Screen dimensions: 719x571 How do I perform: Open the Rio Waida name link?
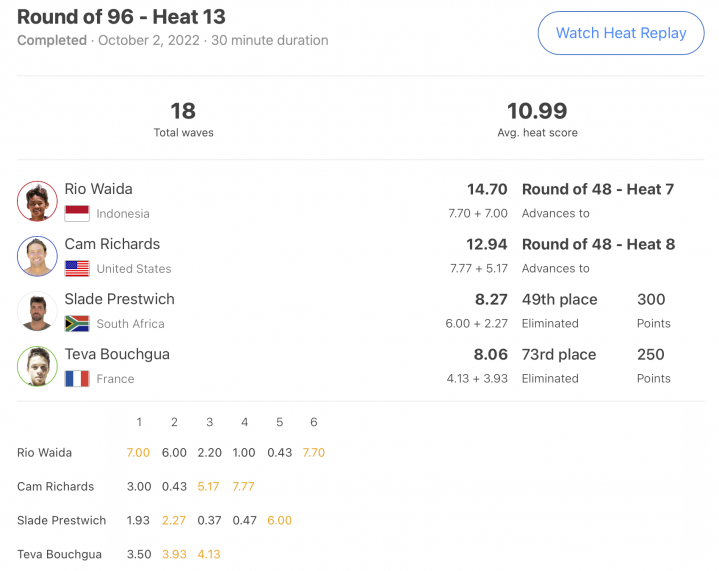pos(99,189)
